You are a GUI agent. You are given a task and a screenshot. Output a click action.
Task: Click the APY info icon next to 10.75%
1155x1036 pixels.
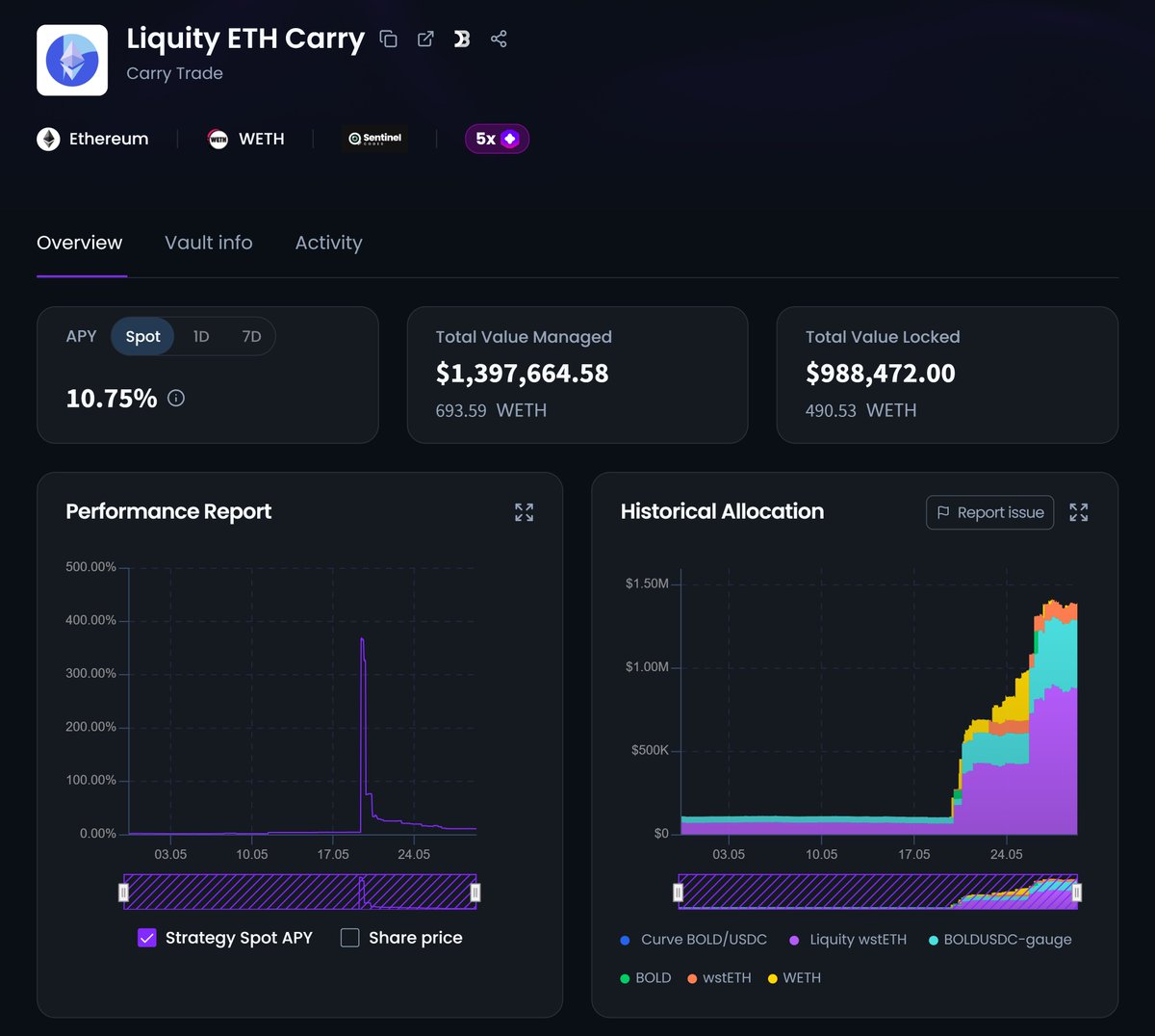[176, 398]
